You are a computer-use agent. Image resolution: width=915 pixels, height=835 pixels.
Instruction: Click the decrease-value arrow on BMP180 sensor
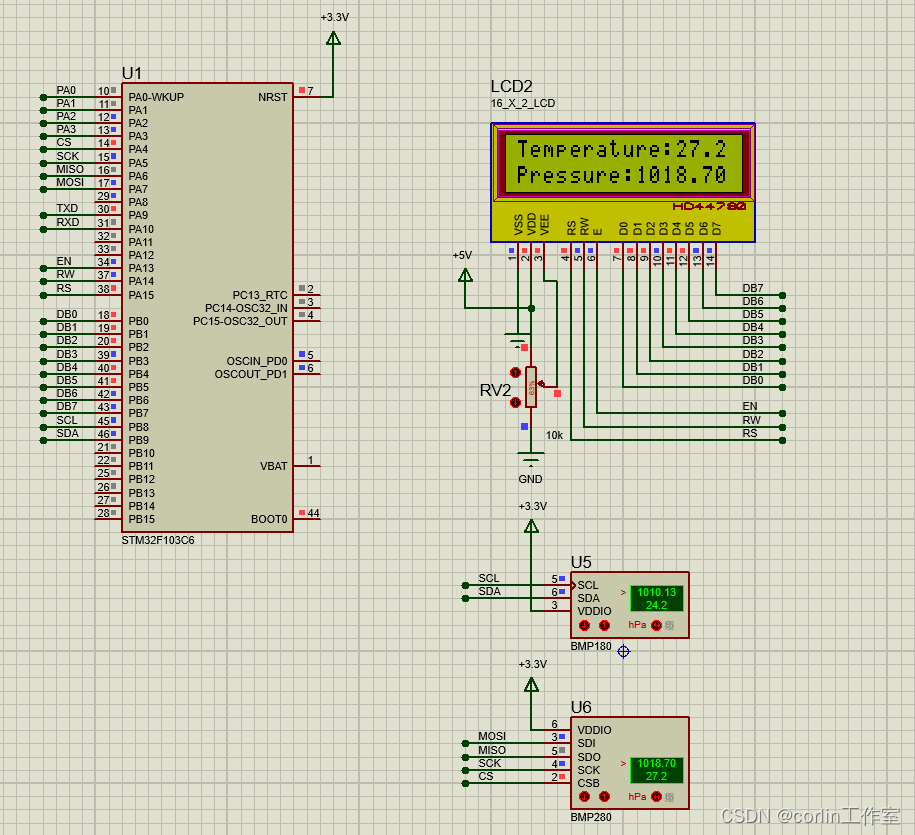[584, 625]
